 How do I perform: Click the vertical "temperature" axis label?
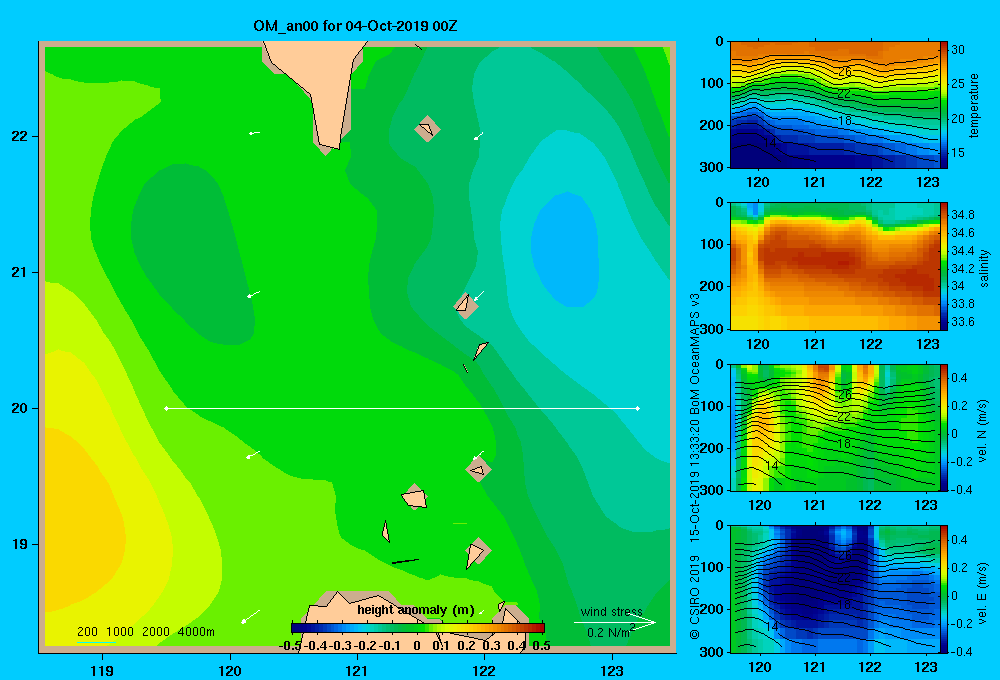(974, 105)
